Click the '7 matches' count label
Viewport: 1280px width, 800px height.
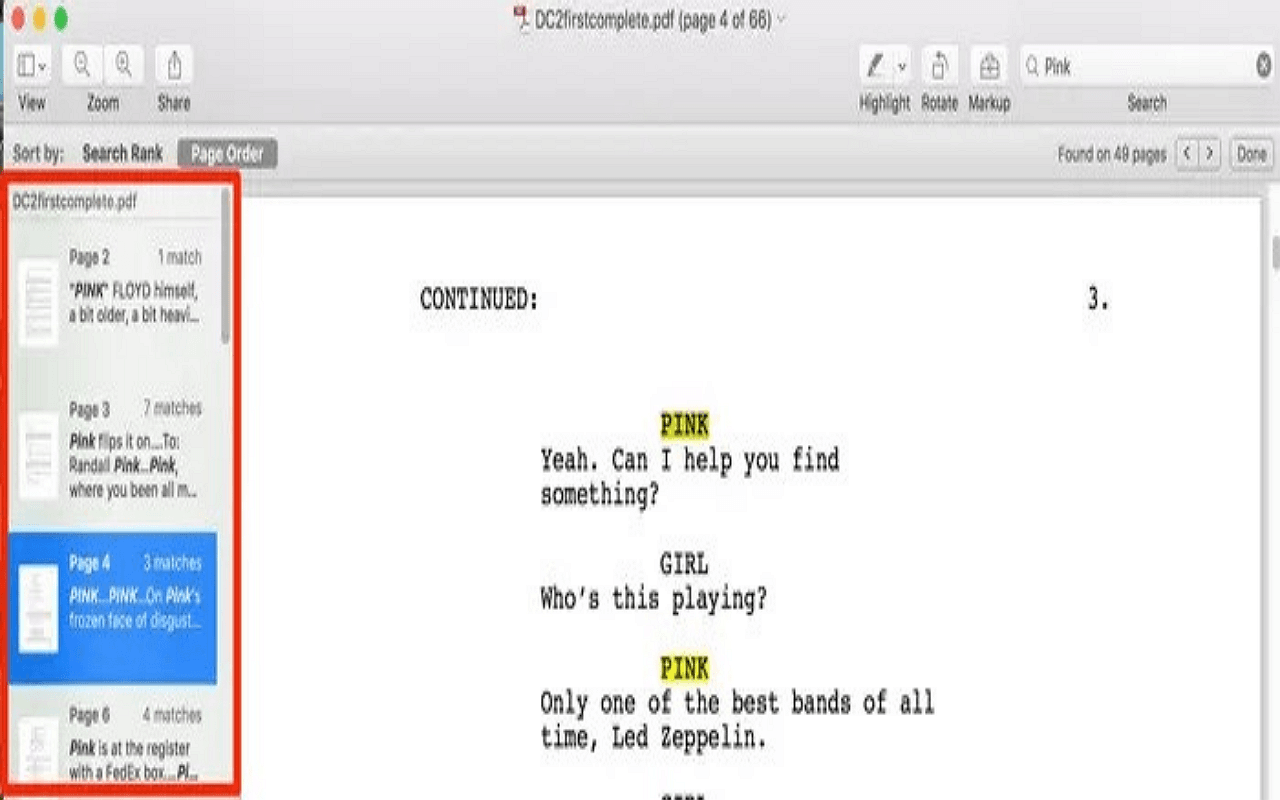(x=172, y=408)
